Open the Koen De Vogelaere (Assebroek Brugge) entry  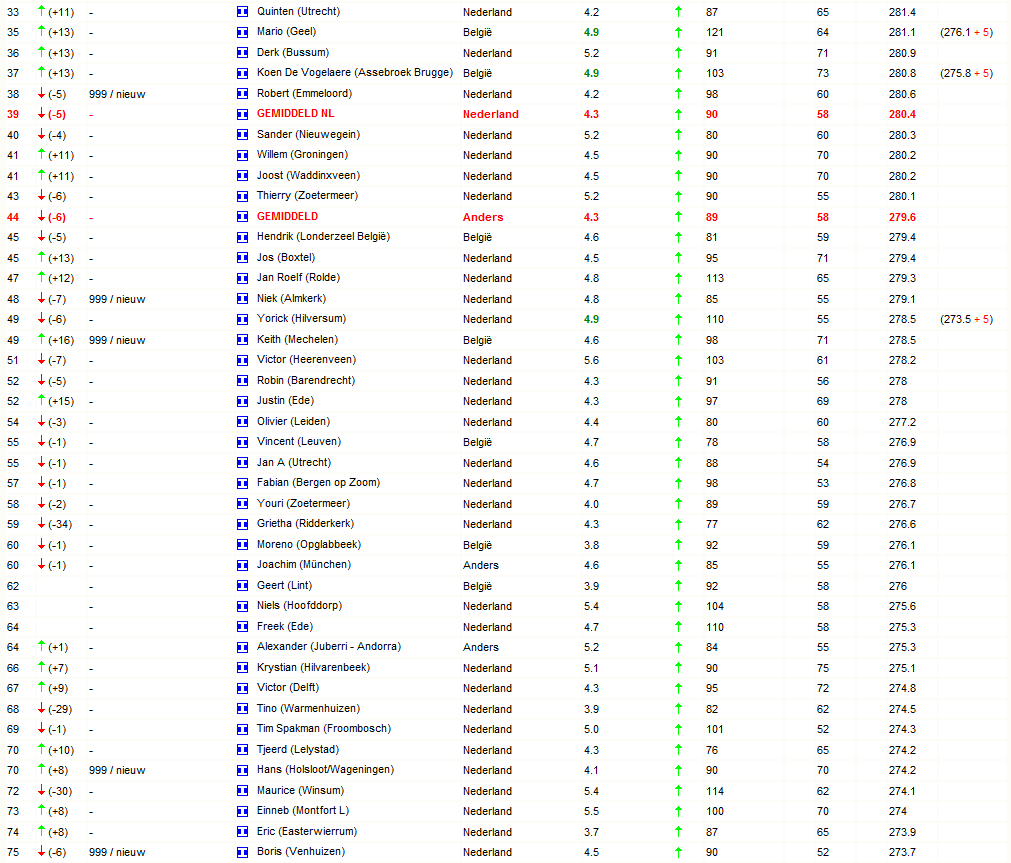click(355, 73)
